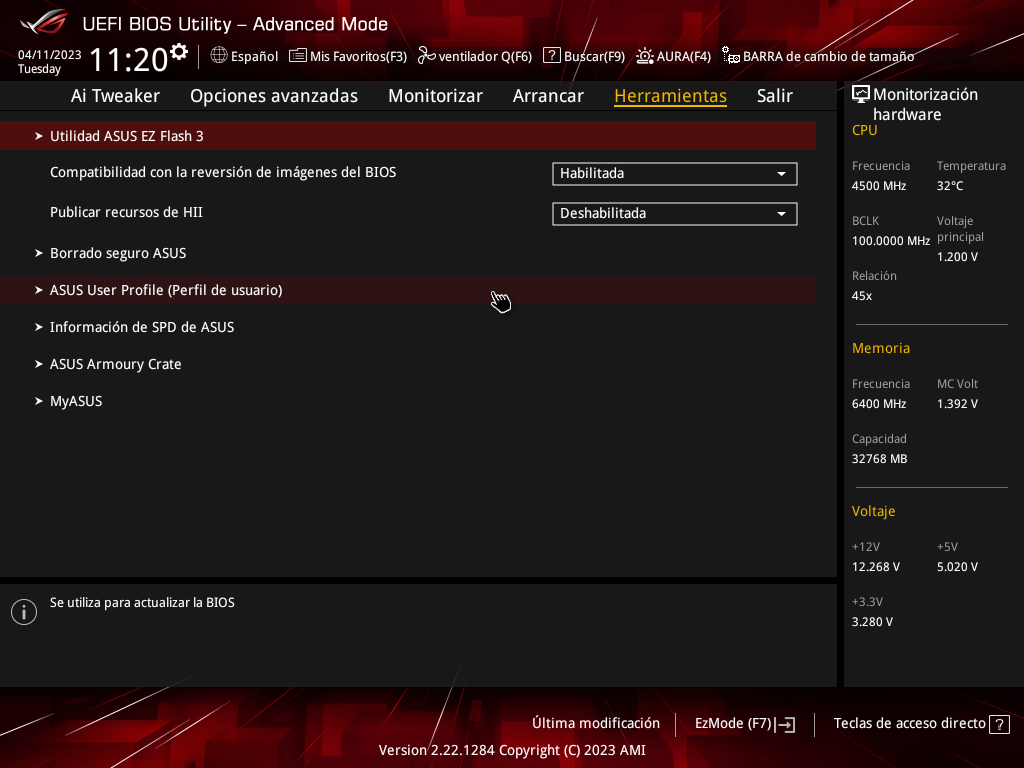Click the hardware monitor screen icon

tap(861, 95)
